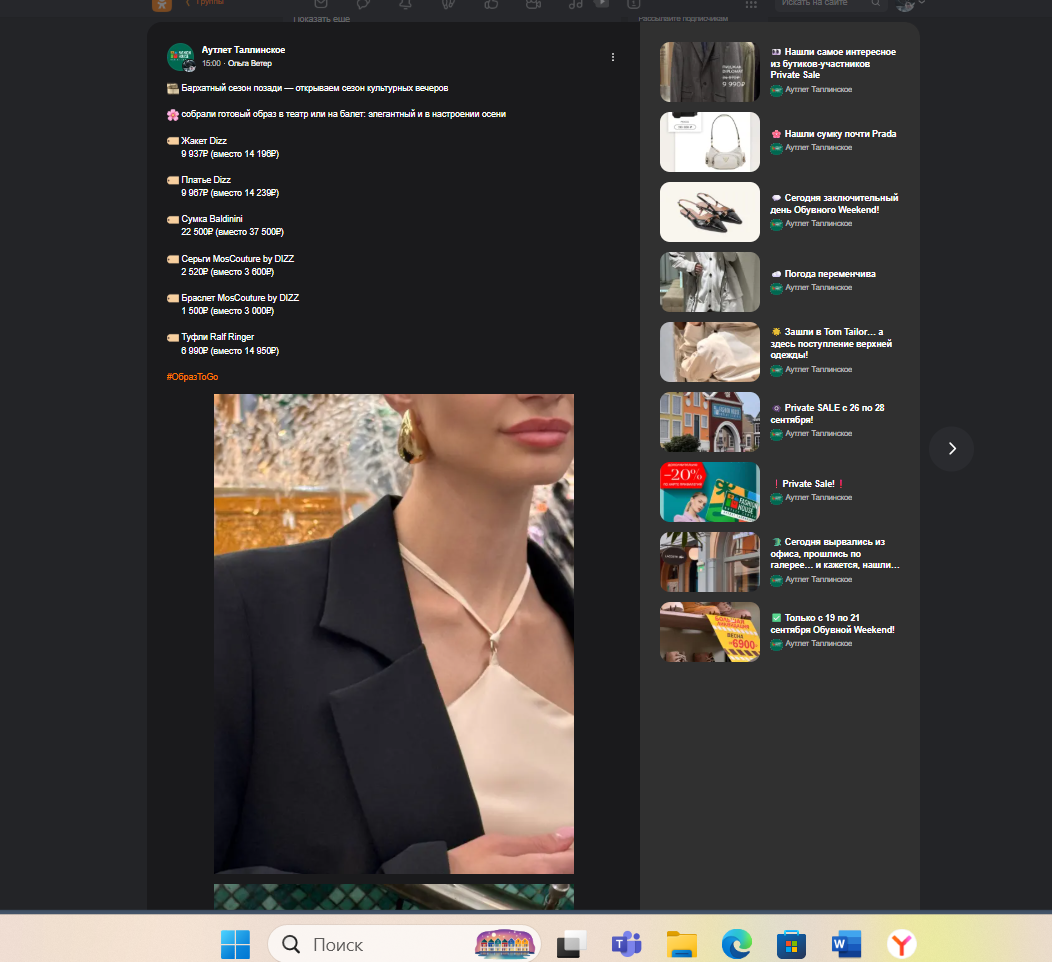This screenshot has width=1052, height=962.
Task: Click Аутлет Таллинское under 'Private Sale!'
Action: pyautogui.click(x=819, y=498)
